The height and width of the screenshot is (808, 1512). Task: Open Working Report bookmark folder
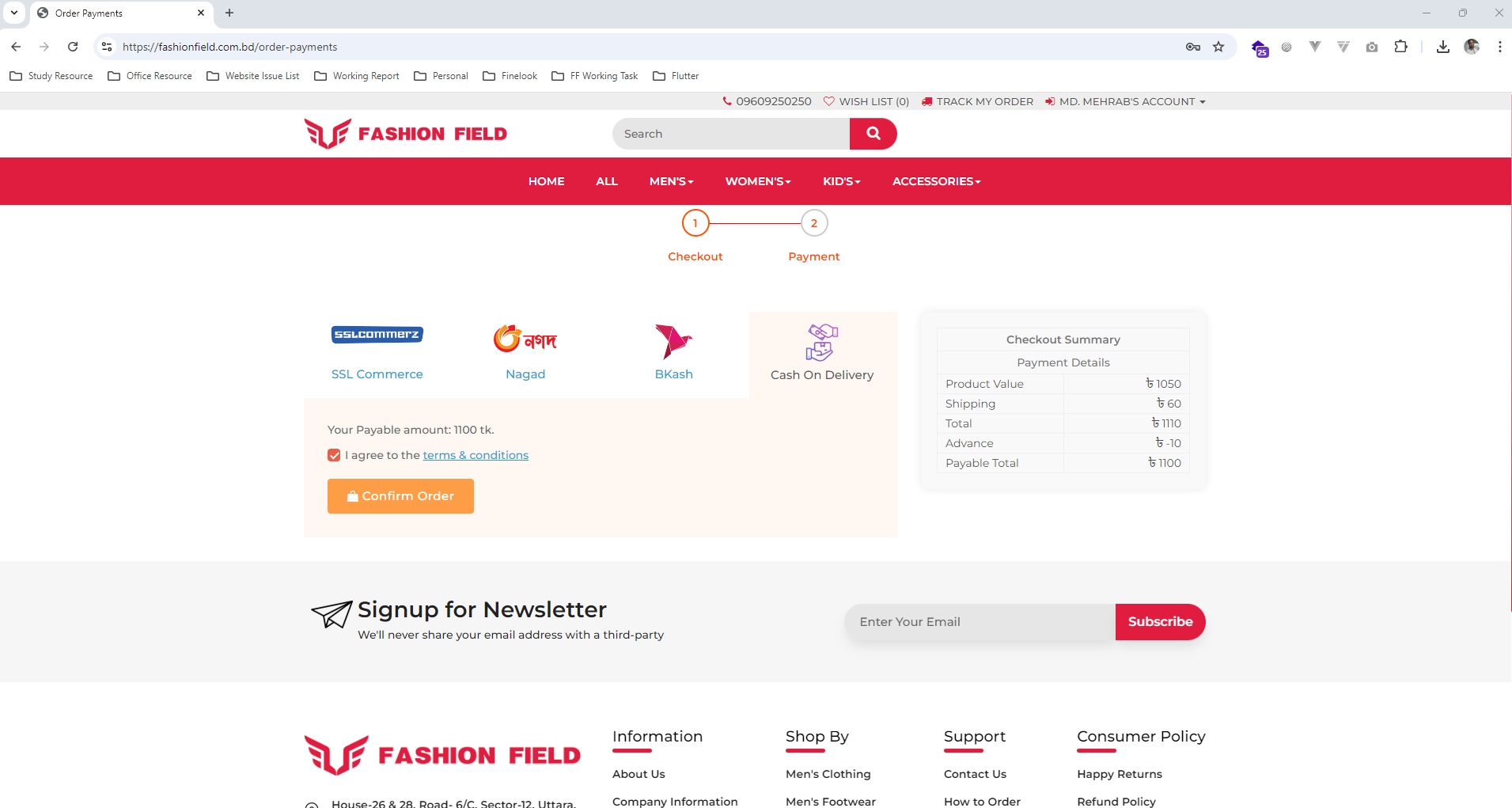coord(357,76)
